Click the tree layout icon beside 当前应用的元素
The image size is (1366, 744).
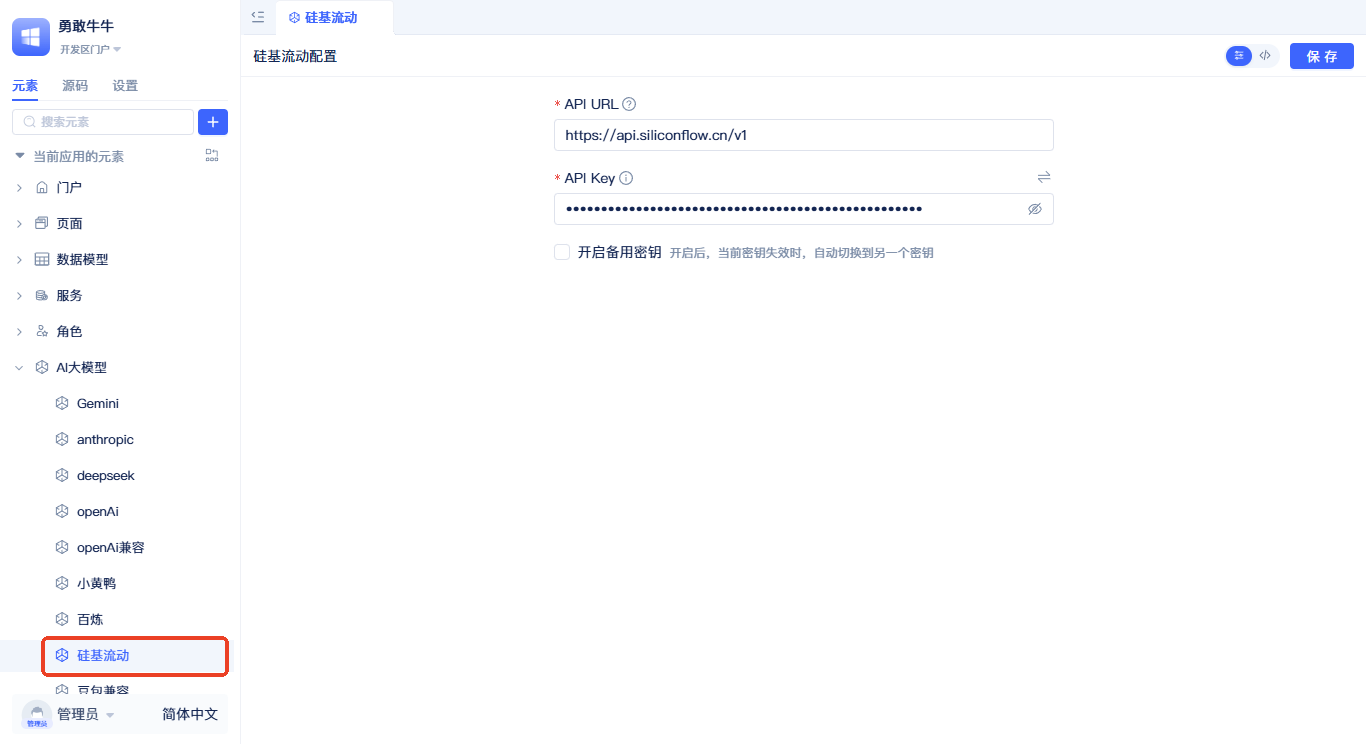[212, 155]
